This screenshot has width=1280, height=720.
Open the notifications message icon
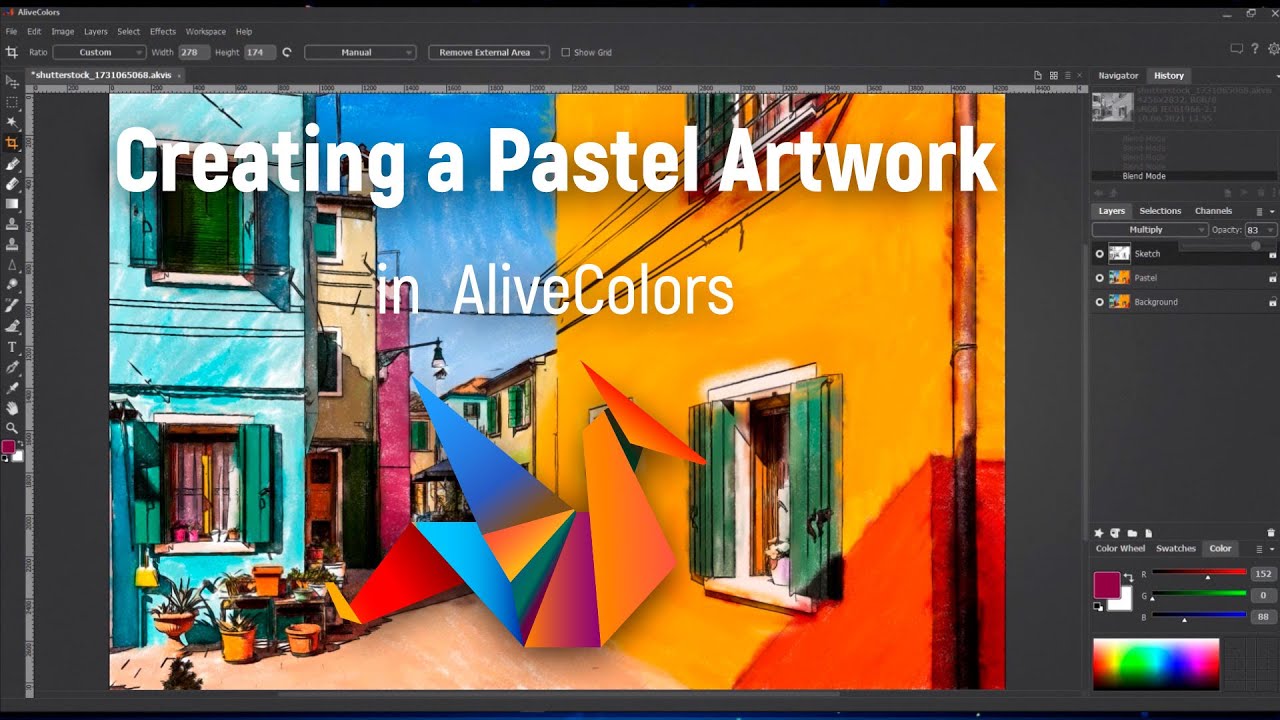tap(1237, 48)
